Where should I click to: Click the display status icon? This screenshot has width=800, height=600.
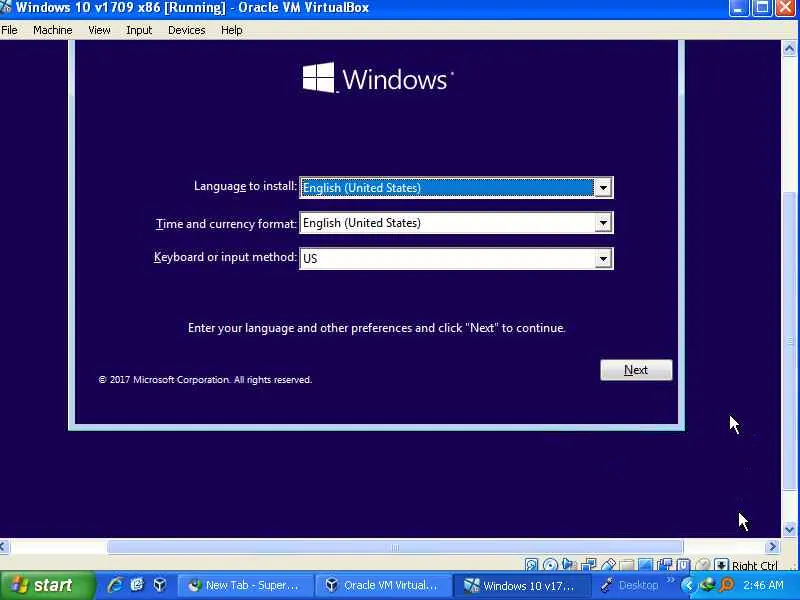pyautogui.click(x=646, y=564)
